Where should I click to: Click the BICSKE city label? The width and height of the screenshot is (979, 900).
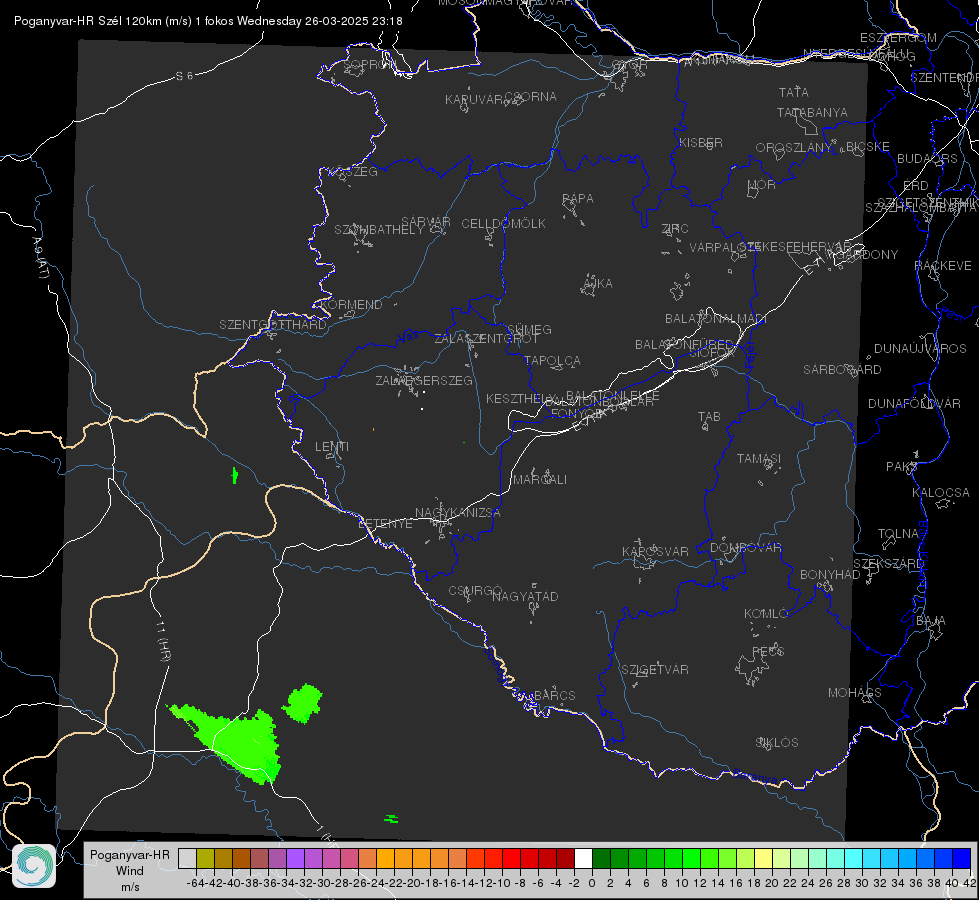click(867, 146)
